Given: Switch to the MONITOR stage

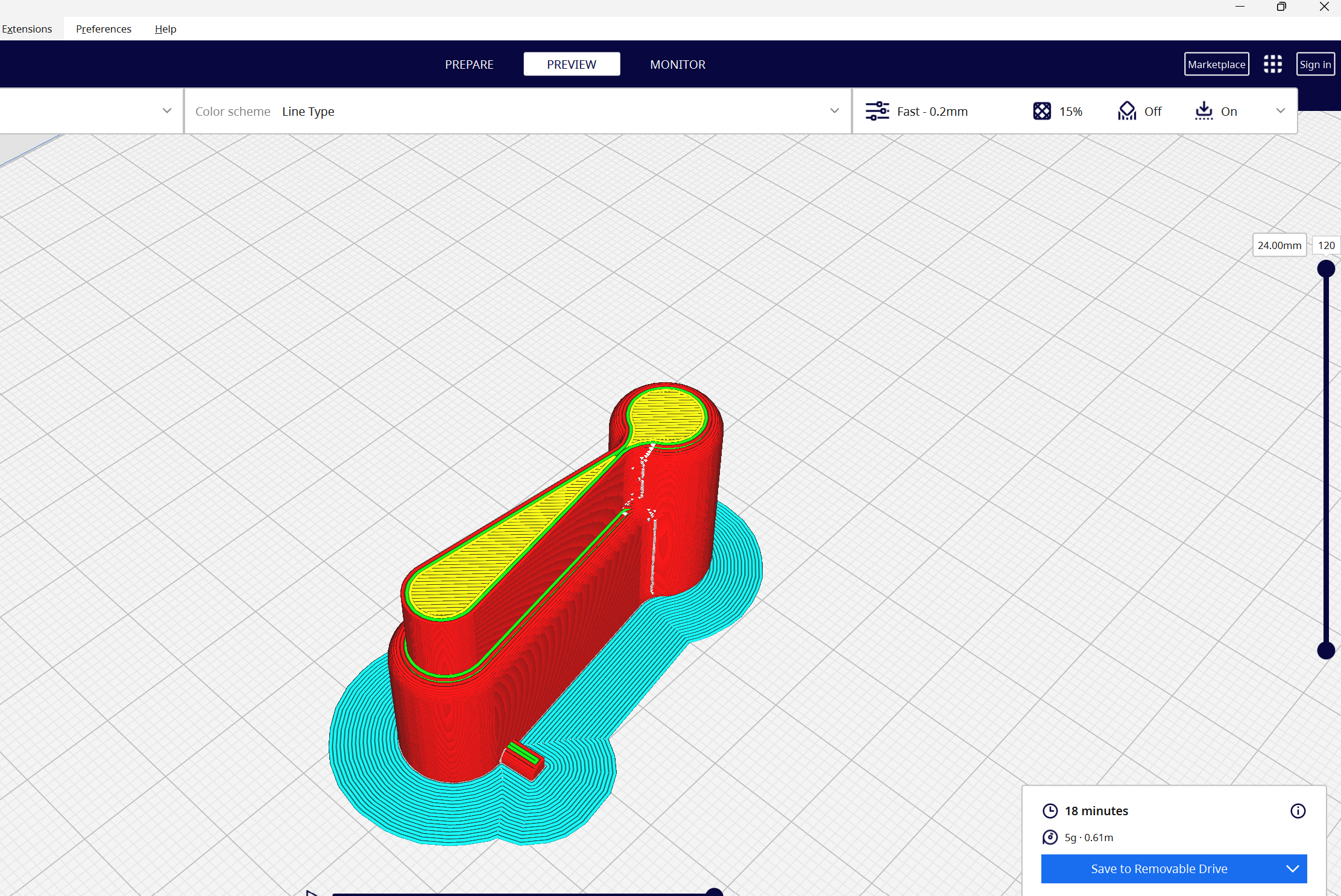Looking at the screenshot, I should (x=678, y=65).
